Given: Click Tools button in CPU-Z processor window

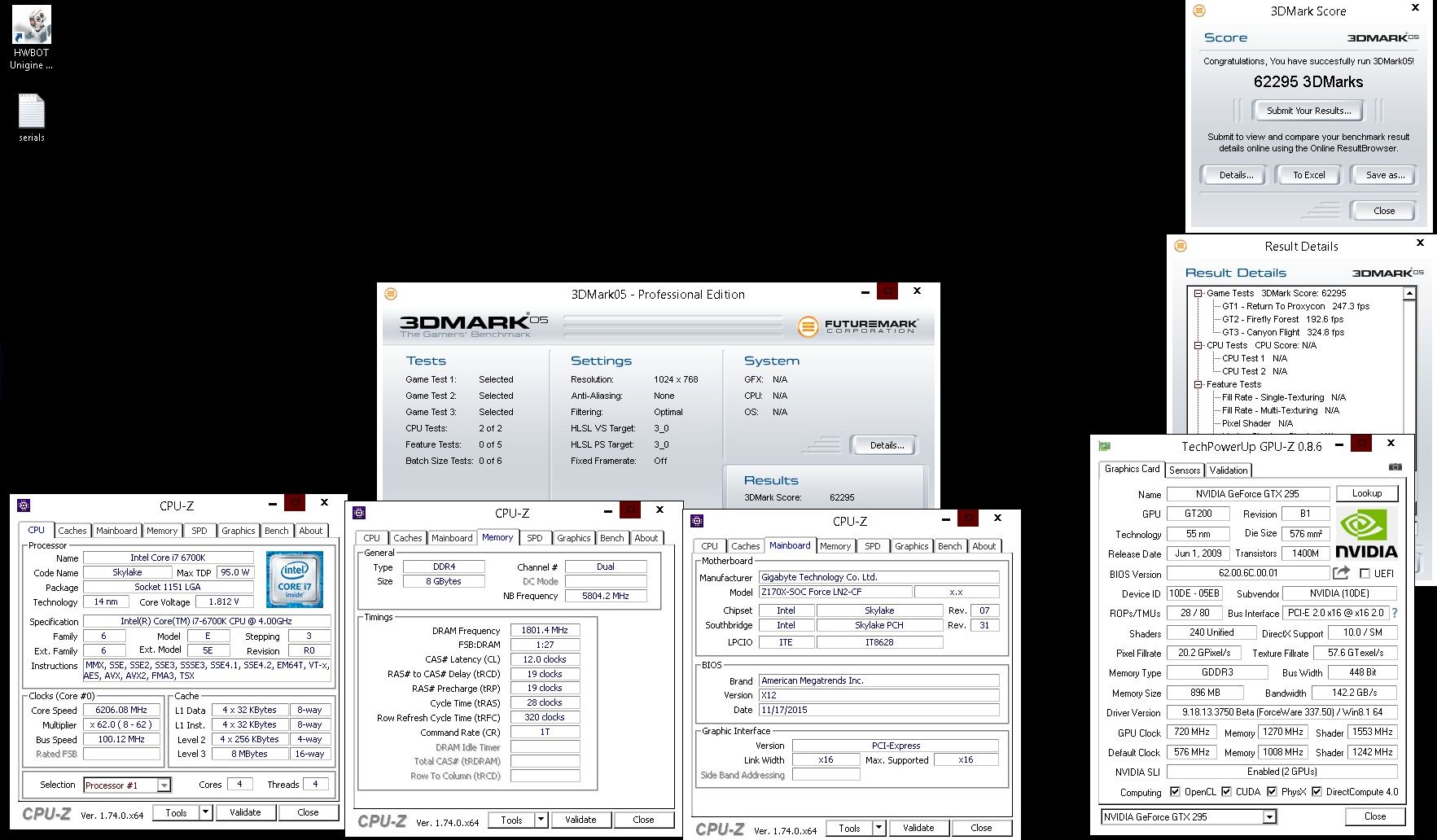Looking at the screenshot, I should pyautogui.click(x=177, y=812).
